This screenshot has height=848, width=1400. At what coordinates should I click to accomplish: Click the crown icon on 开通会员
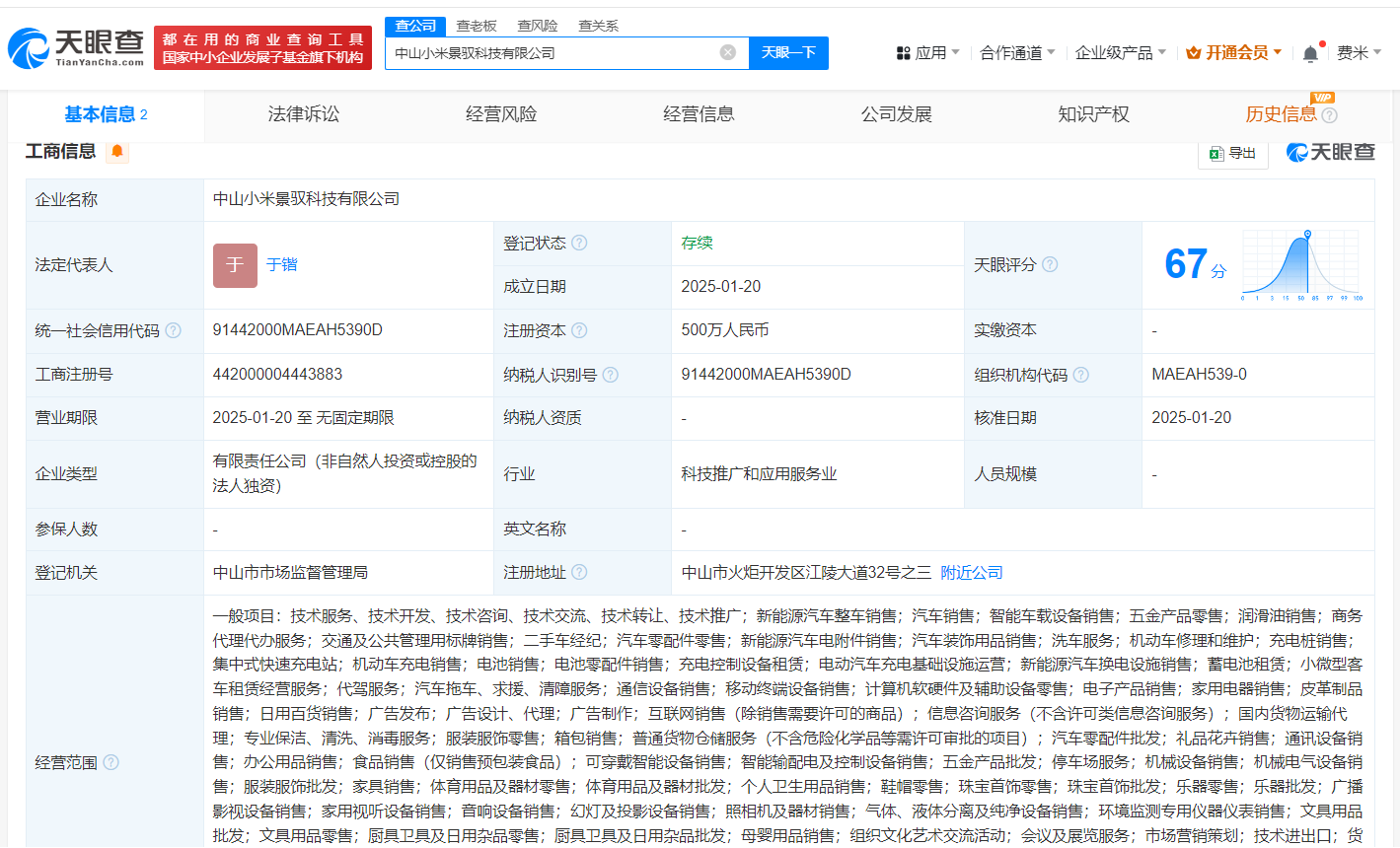click(1193, 52)
